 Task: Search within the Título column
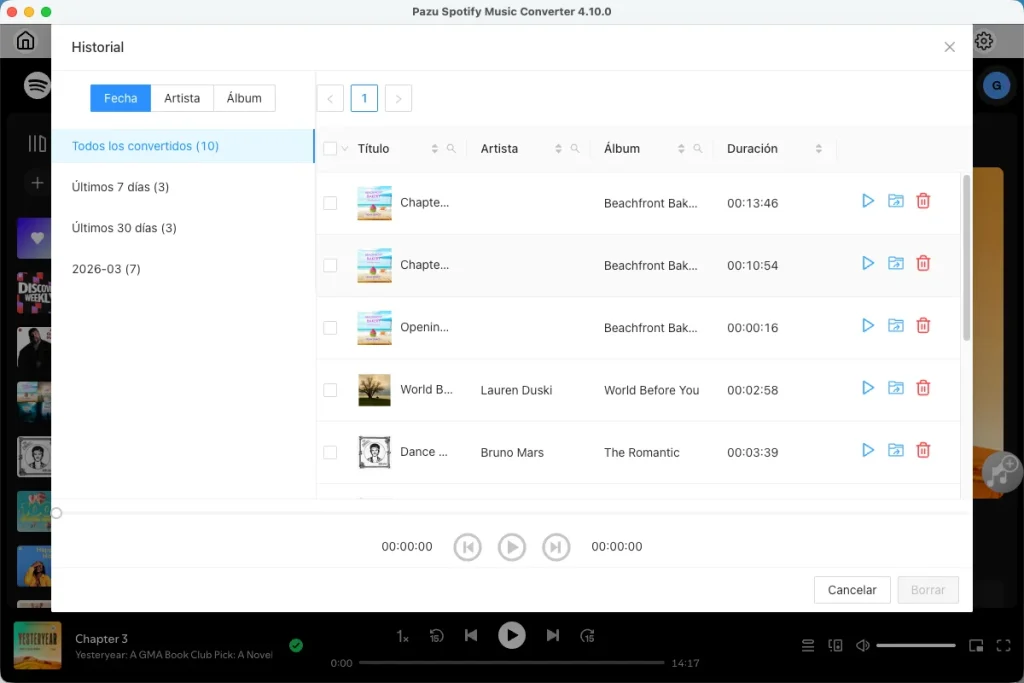coord(451,149)
